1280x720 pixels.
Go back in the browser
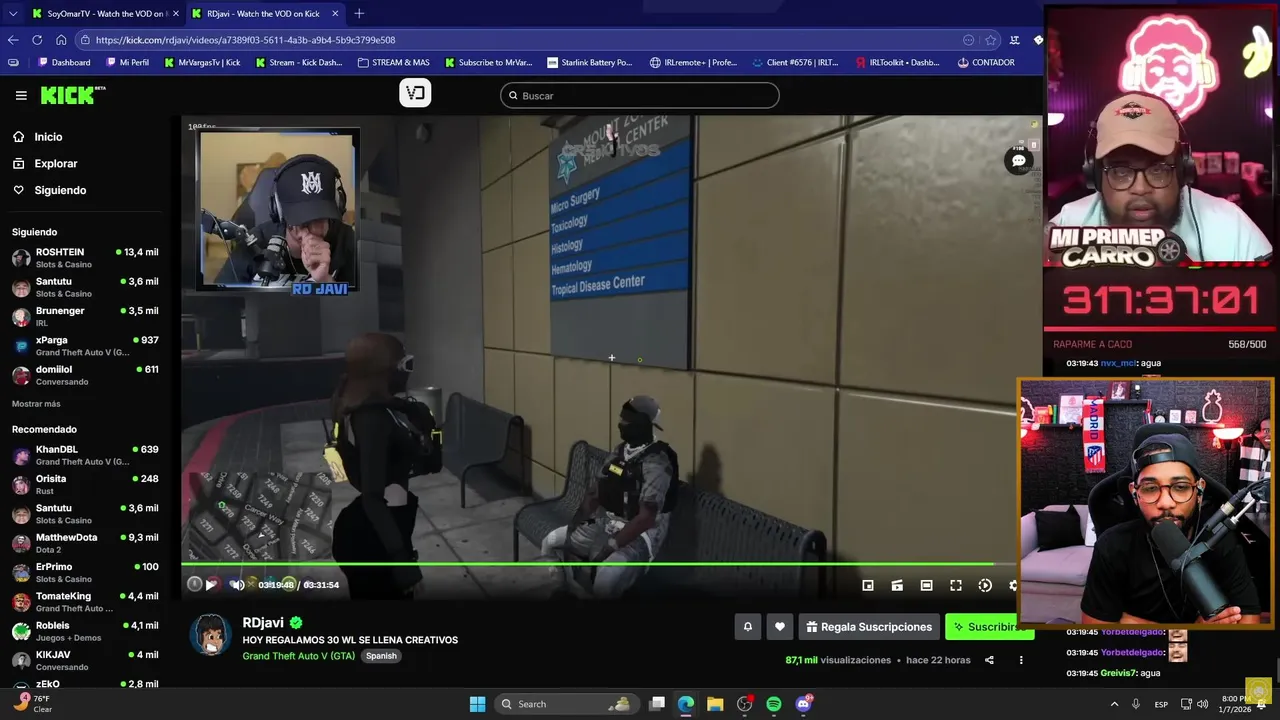(13, 40)
